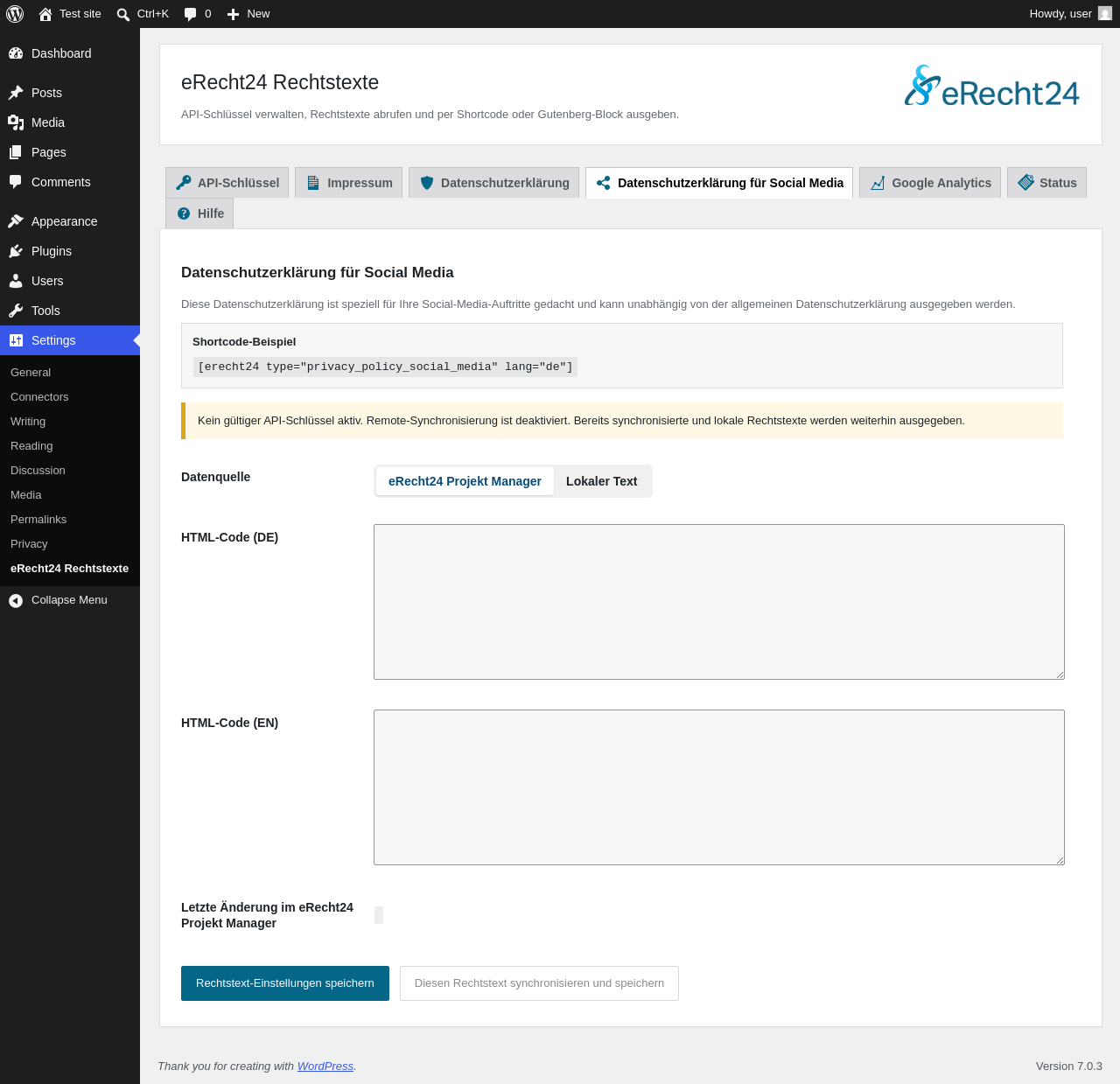Click the Collapse Menu arrow icon

tap(16, 600)
